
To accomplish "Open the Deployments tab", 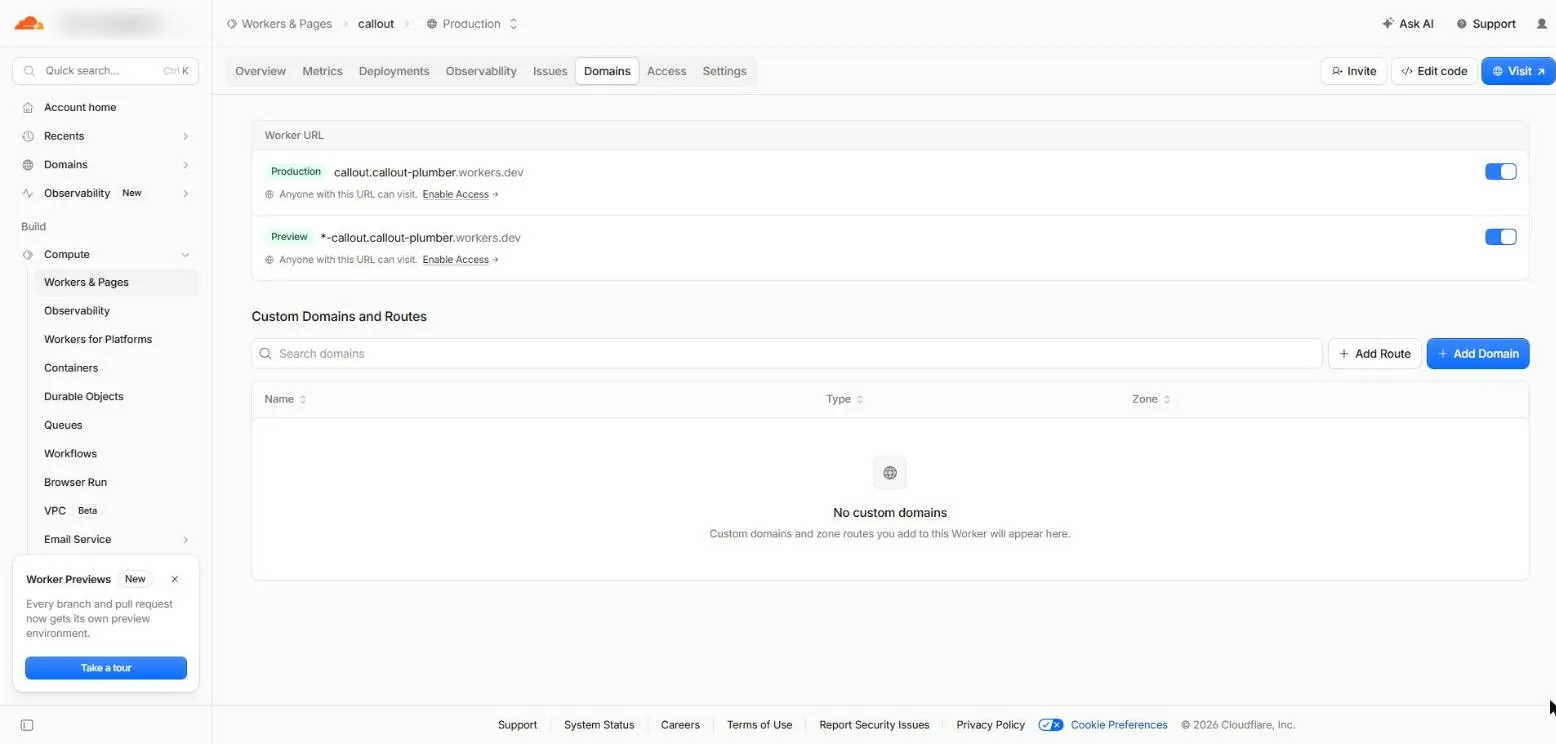I will click(x=394, y=71).
